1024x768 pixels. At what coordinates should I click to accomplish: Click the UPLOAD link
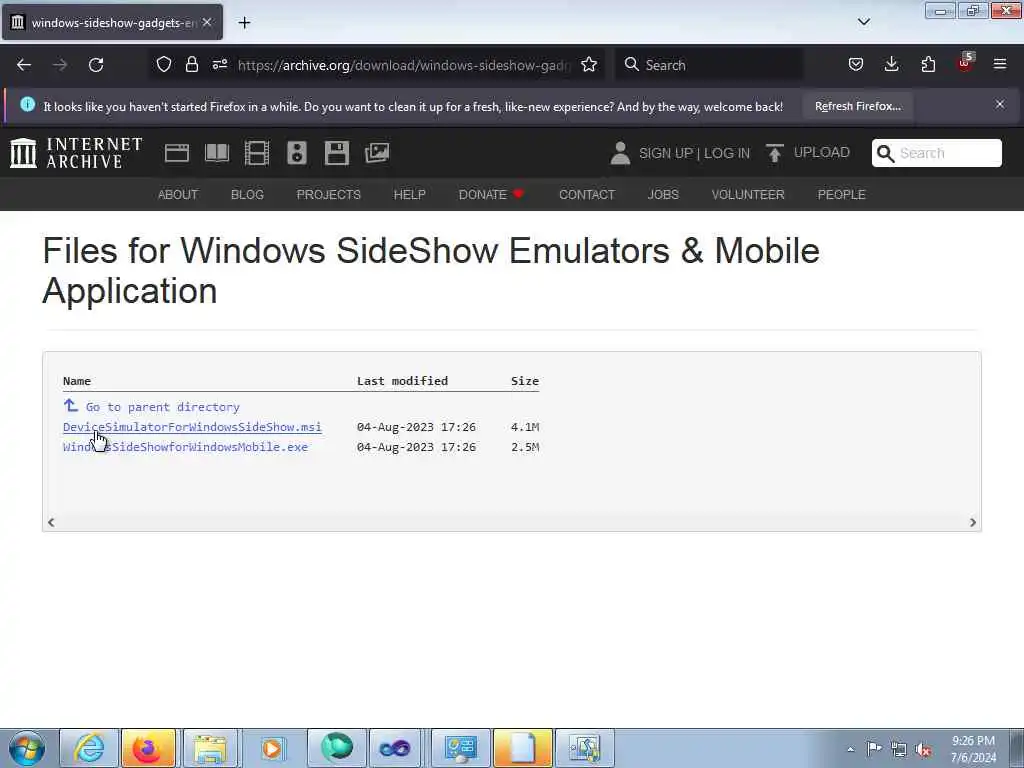coord(808,153)
